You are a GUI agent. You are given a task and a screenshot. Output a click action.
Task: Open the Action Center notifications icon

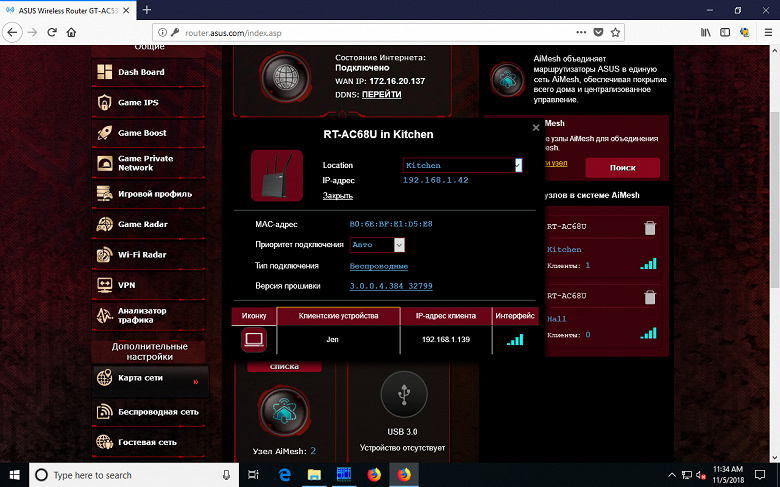(x=760, y=475)
